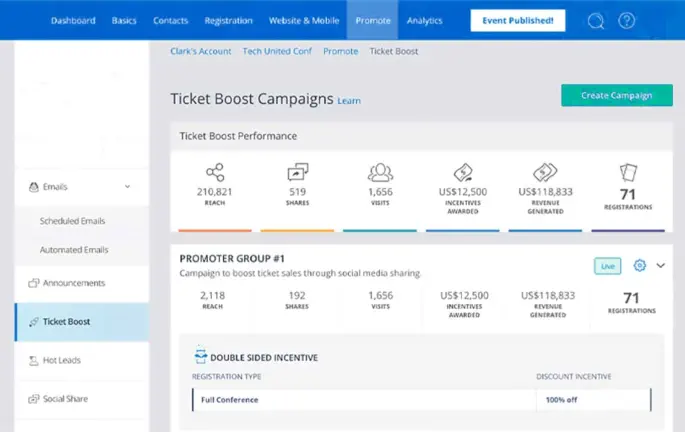Click the Incentives Awarded ticket icon
685x432 pixels.
point(463,172)
